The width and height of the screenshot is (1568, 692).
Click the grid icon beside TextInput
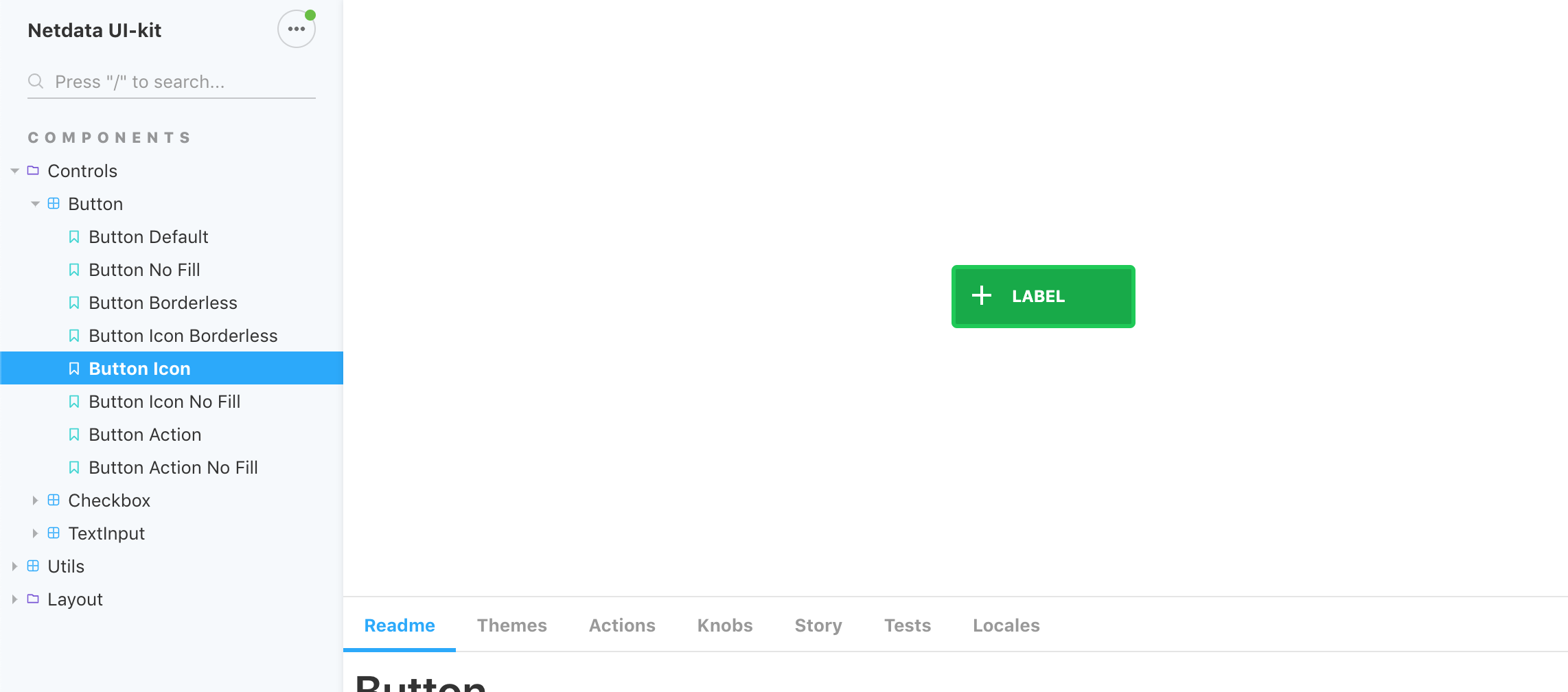point(54,533)
